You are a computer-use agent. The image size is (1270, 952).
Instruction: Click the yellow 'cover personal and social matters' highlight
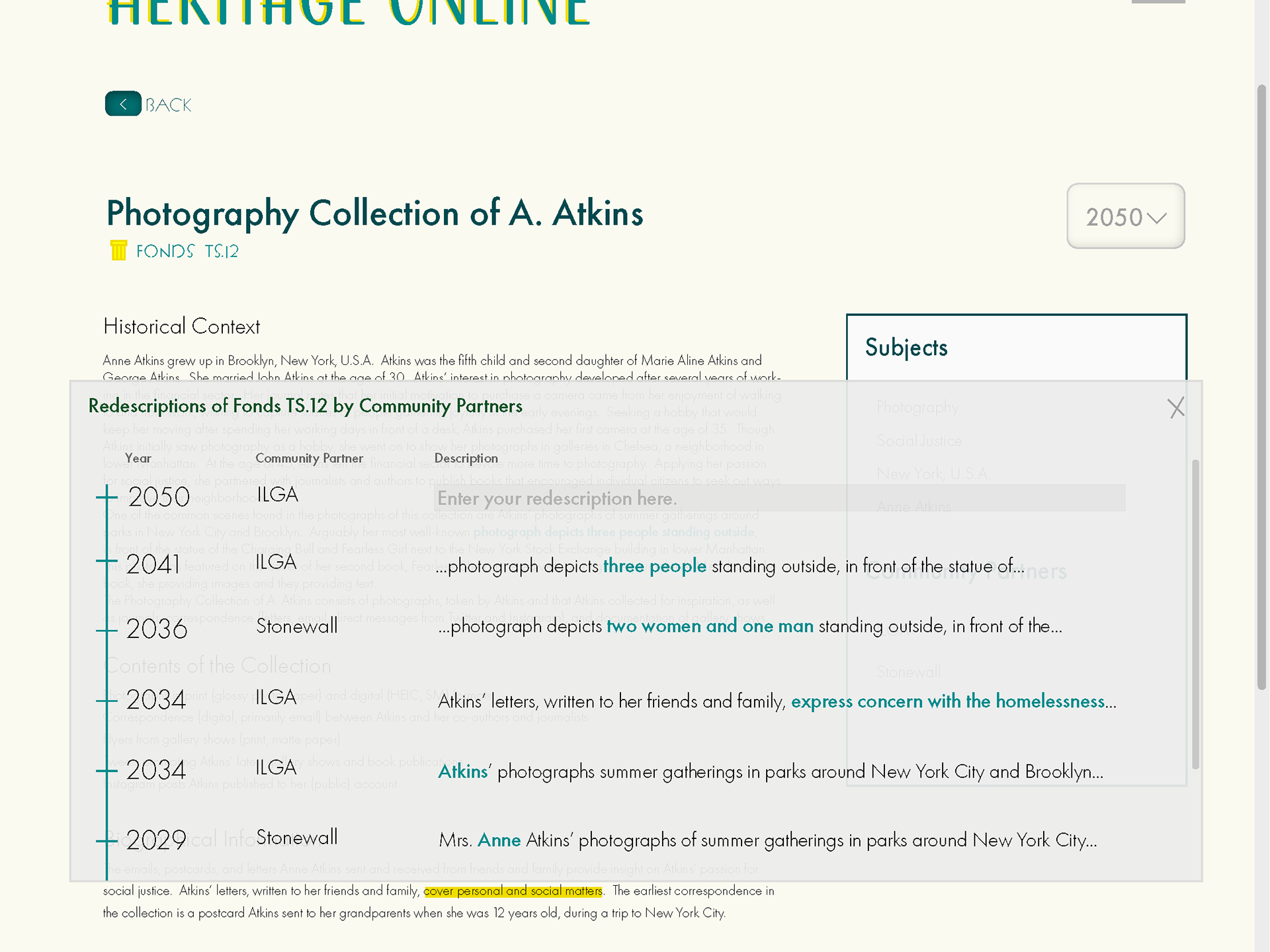tap(513, 891)
